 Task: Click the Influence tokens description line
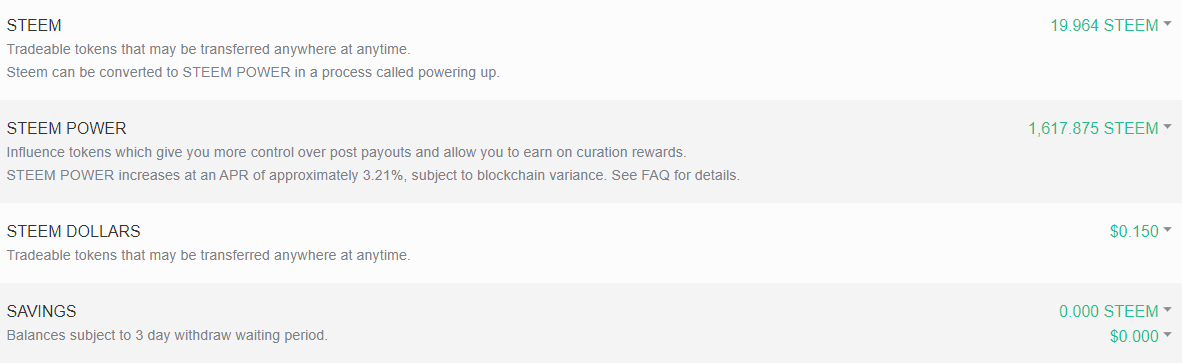coord(347,152)
